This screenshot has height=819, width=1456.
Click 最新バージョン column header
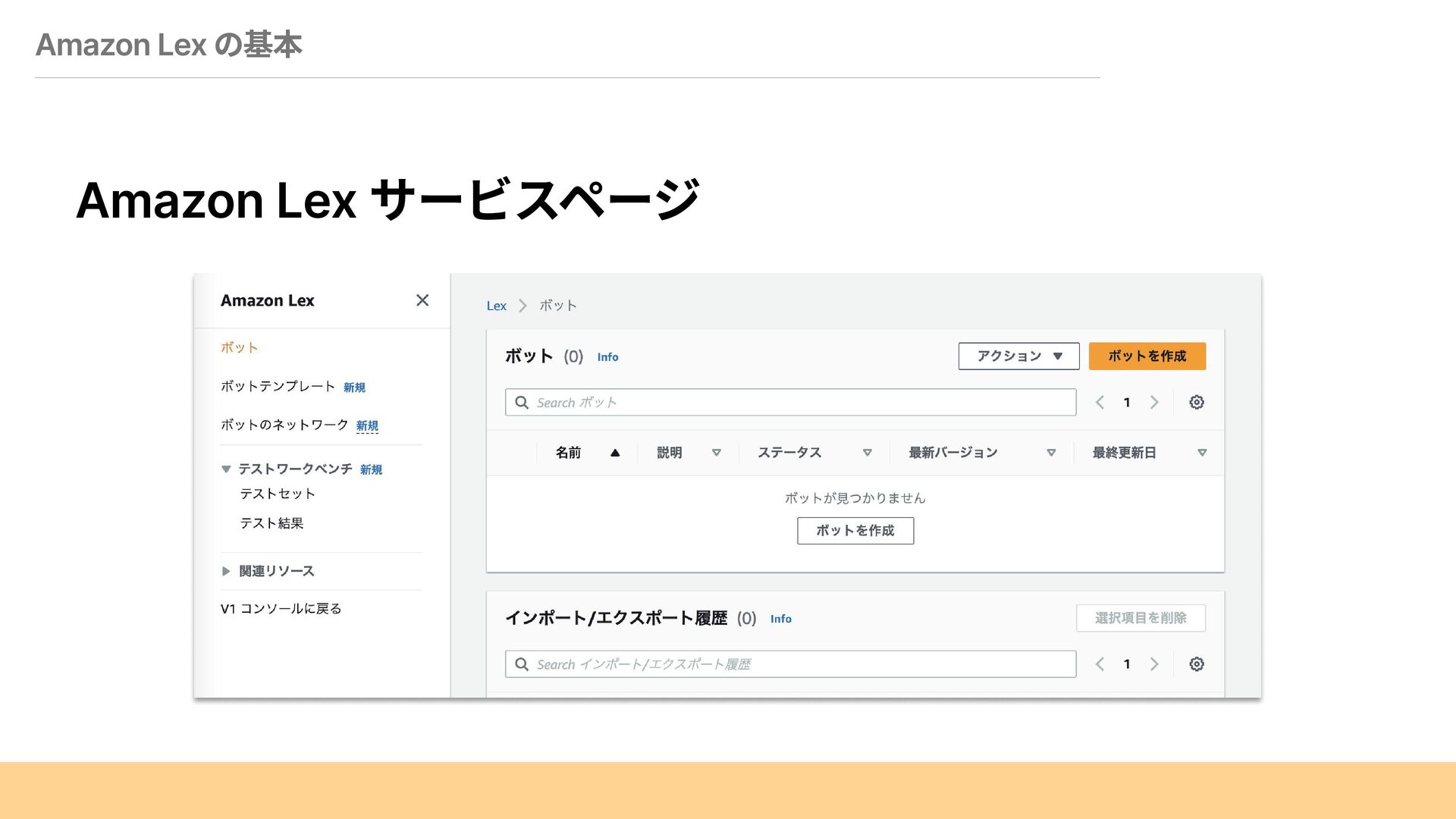[953, 453]
